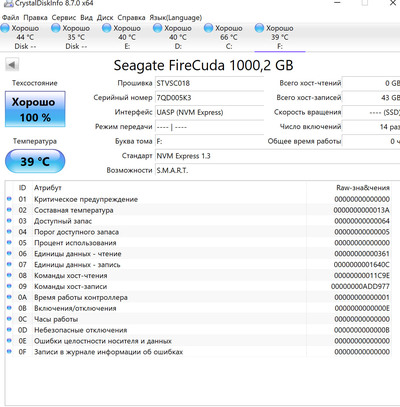The width and height of the screenshot is (400, 407).
Task: Click status dot of attribute 02
Action: [9, 210]
